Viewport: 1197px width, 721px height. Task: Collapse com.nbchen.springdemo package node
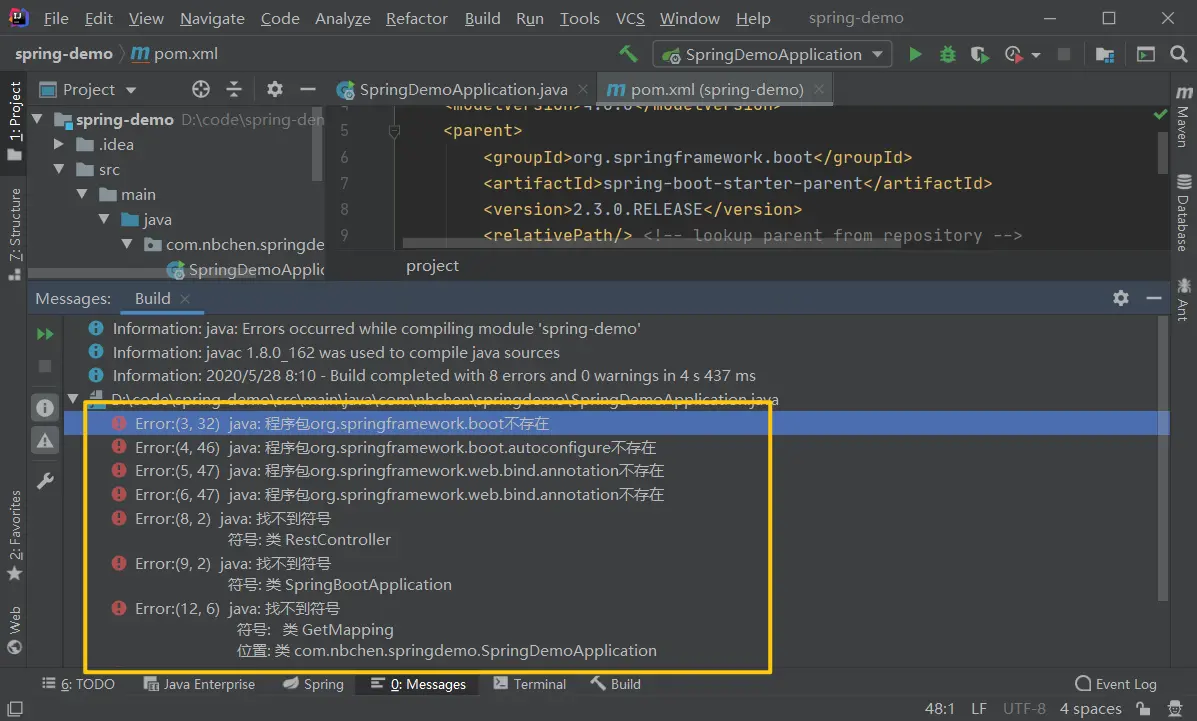tap(127, 244)
